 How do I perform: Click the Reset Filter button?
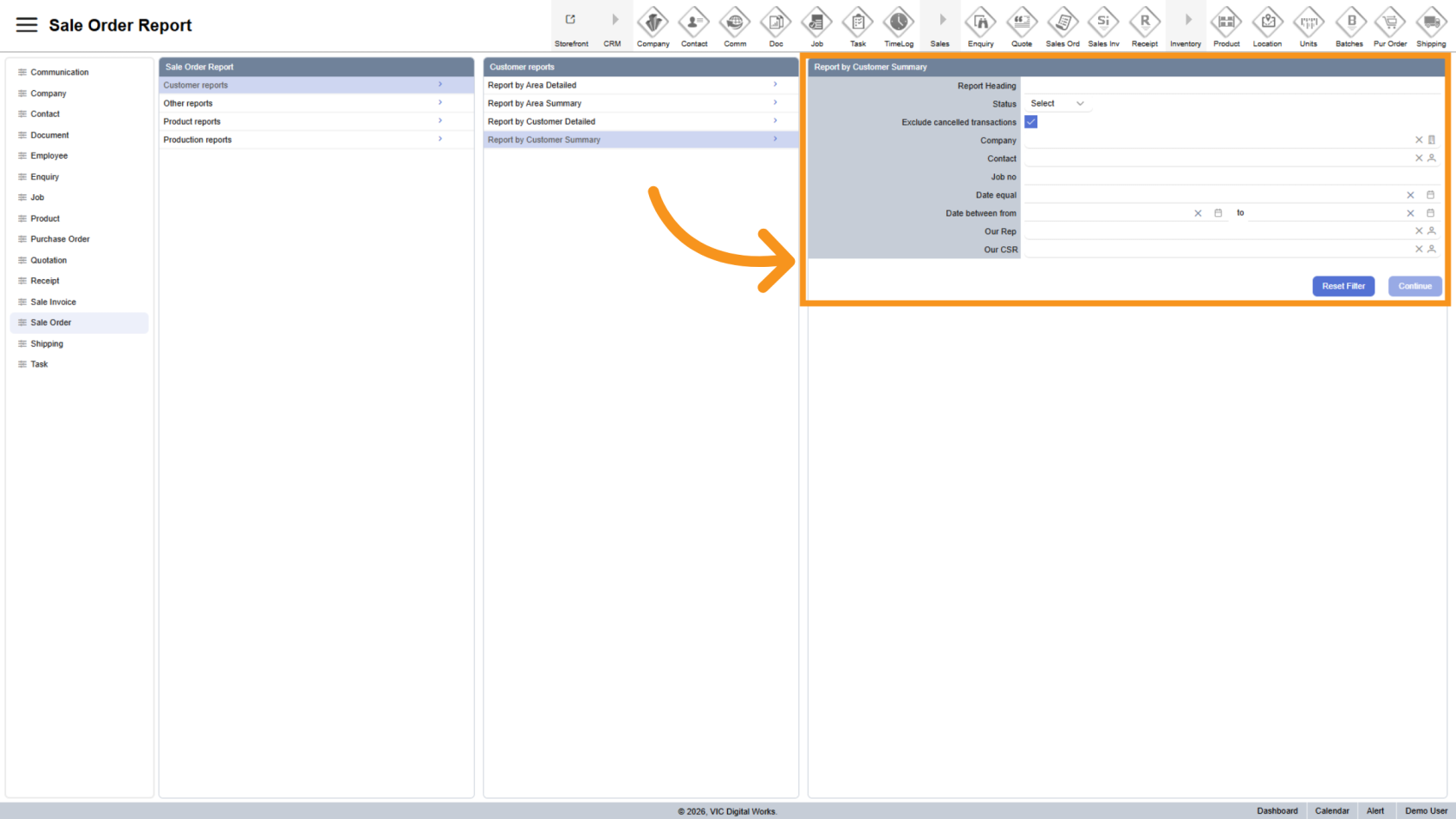pyautogui.click(x=1343, y=286)
